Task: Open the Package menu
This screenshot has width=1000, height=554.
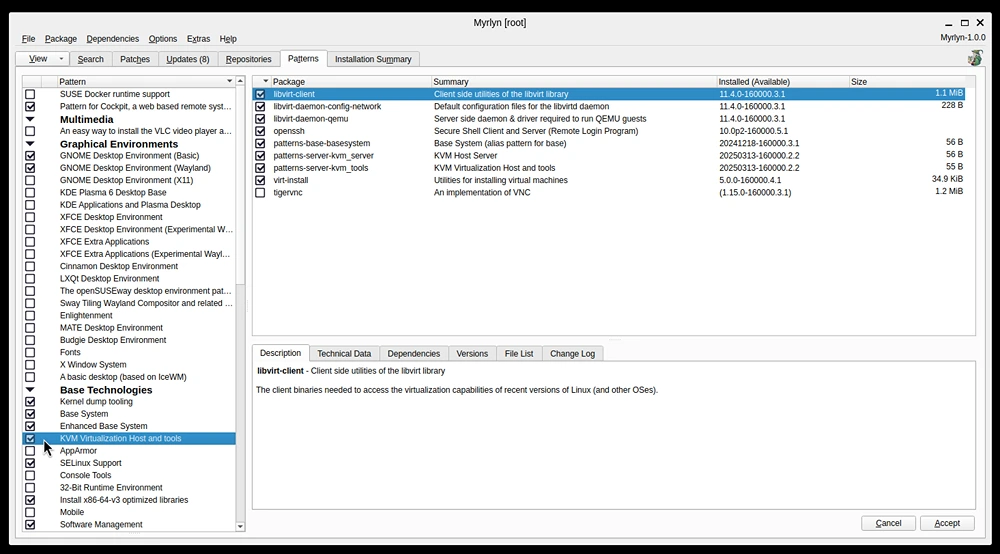Action: [x=61, y=39]
